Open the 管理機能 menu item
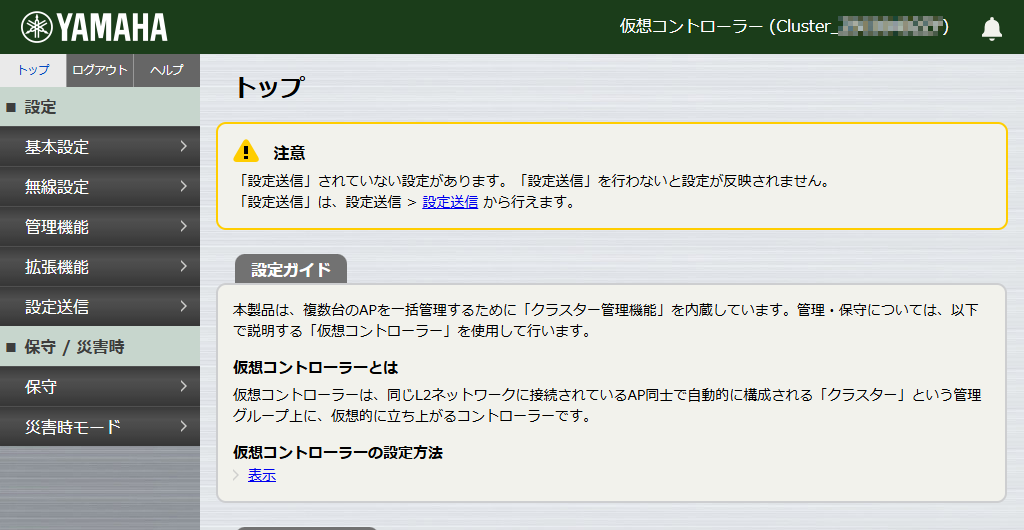Screen dimensions: 1024x530 [x=100, y=227]
